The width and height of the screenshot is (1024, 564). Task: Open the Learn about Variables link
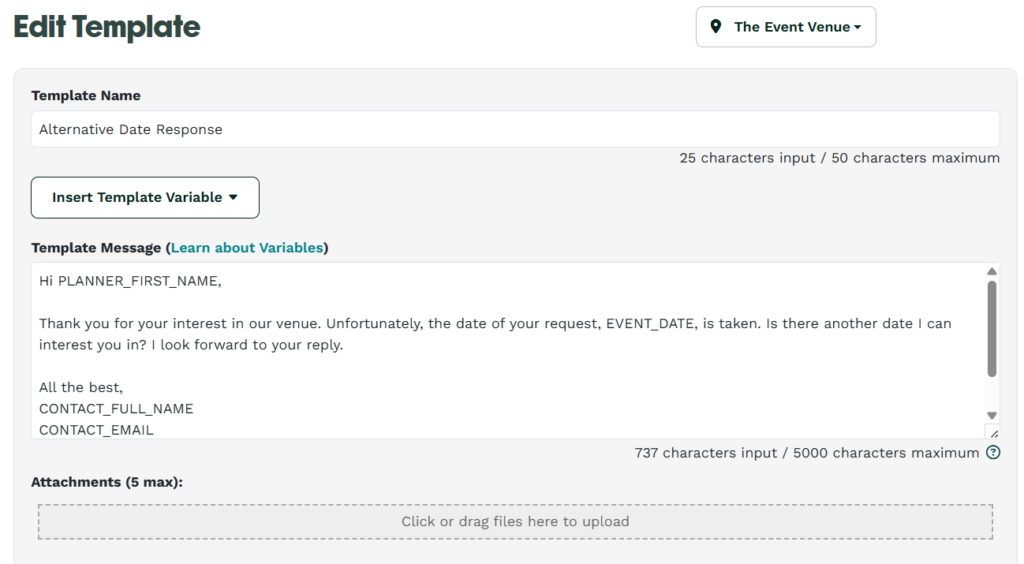pos(247,247)
